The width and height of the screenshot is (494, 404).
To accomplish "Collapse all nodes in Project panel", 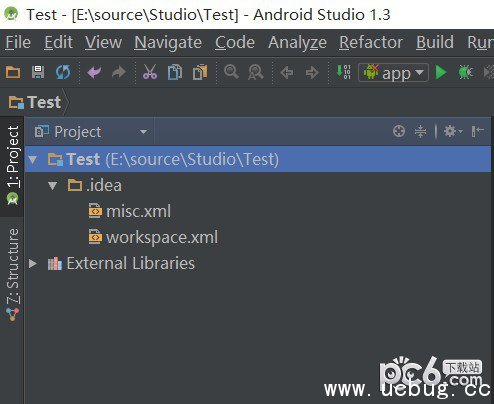I will 421,131.
